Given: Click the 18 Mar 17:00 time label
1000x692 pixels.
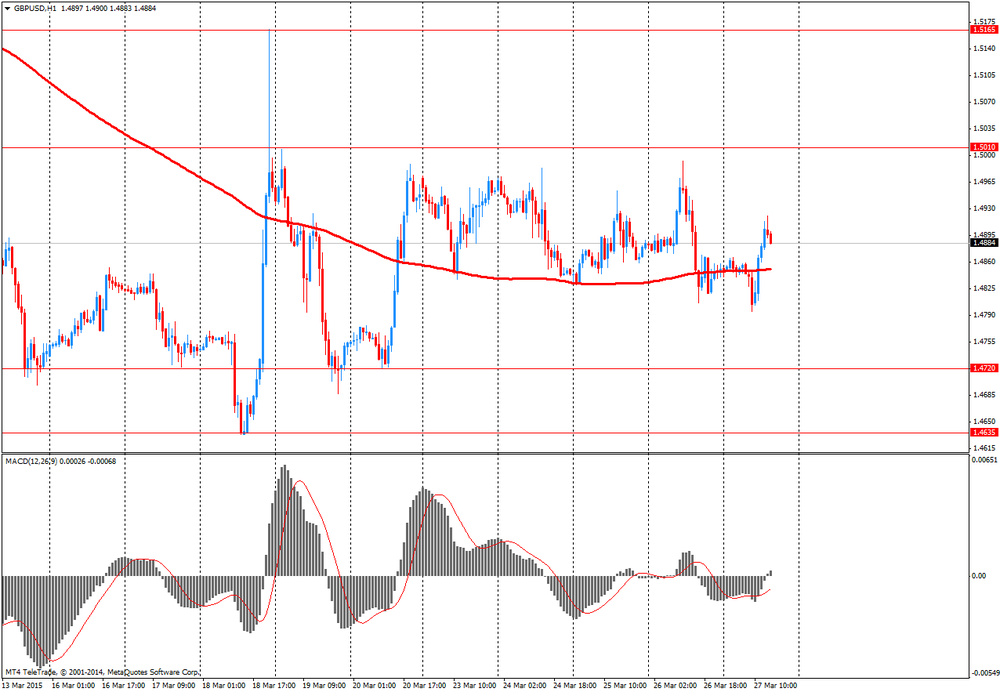Looking at the screenshot, I should click(274, 686).
